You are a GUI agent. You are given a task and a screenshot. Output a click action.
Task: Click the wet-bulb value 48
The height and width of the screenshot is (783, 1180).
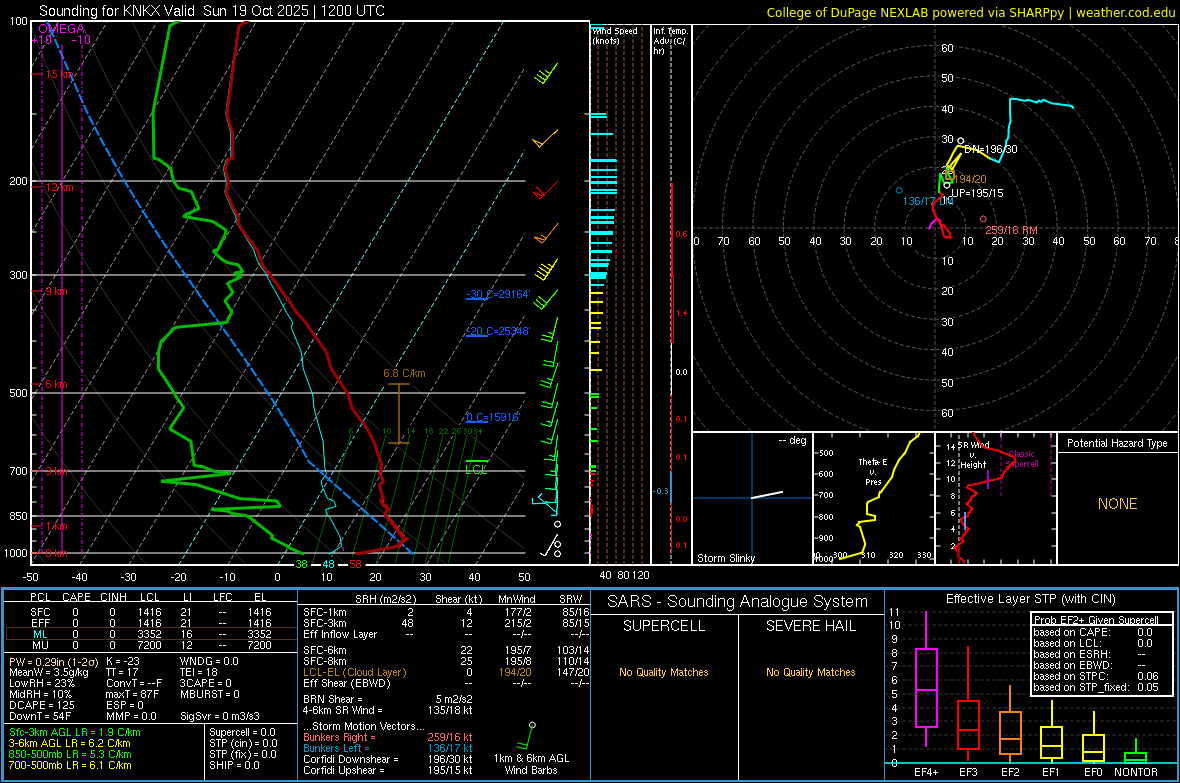328,564
